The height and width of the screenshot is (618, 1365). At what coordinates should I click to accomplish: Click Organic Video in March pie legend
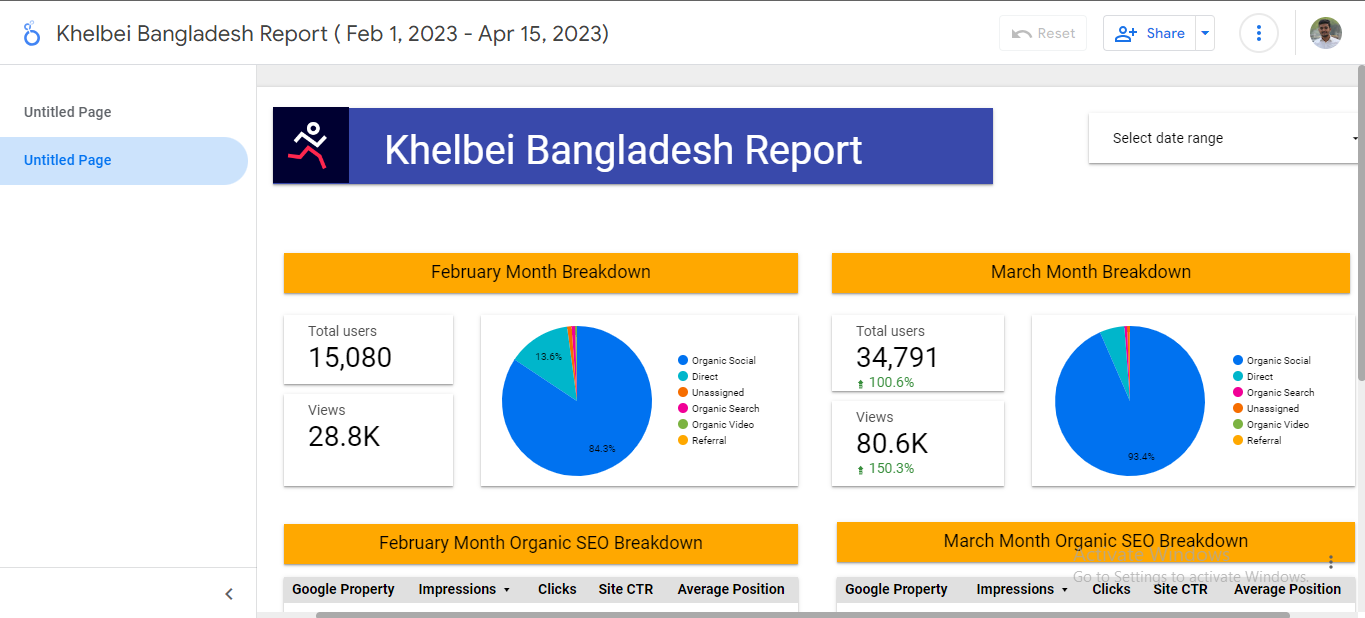[1271, 425]
